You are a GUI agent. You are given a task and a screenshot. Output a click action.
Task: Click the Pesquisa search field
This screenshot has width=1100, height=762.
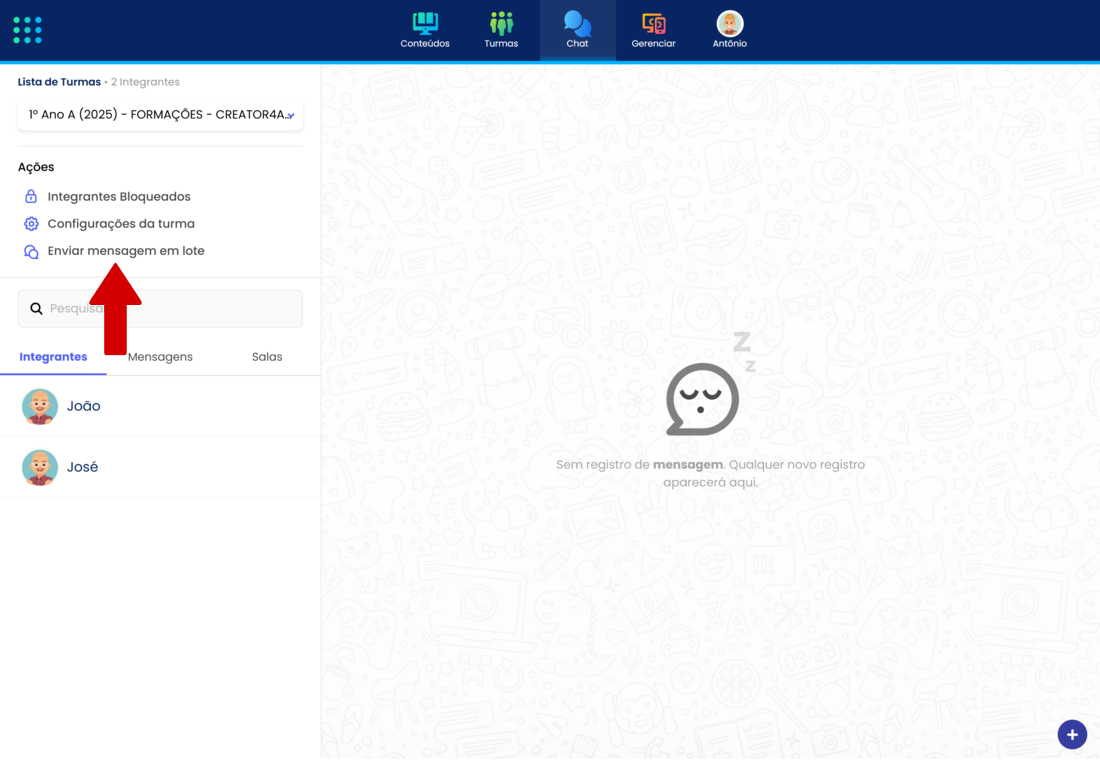(200, 309)
